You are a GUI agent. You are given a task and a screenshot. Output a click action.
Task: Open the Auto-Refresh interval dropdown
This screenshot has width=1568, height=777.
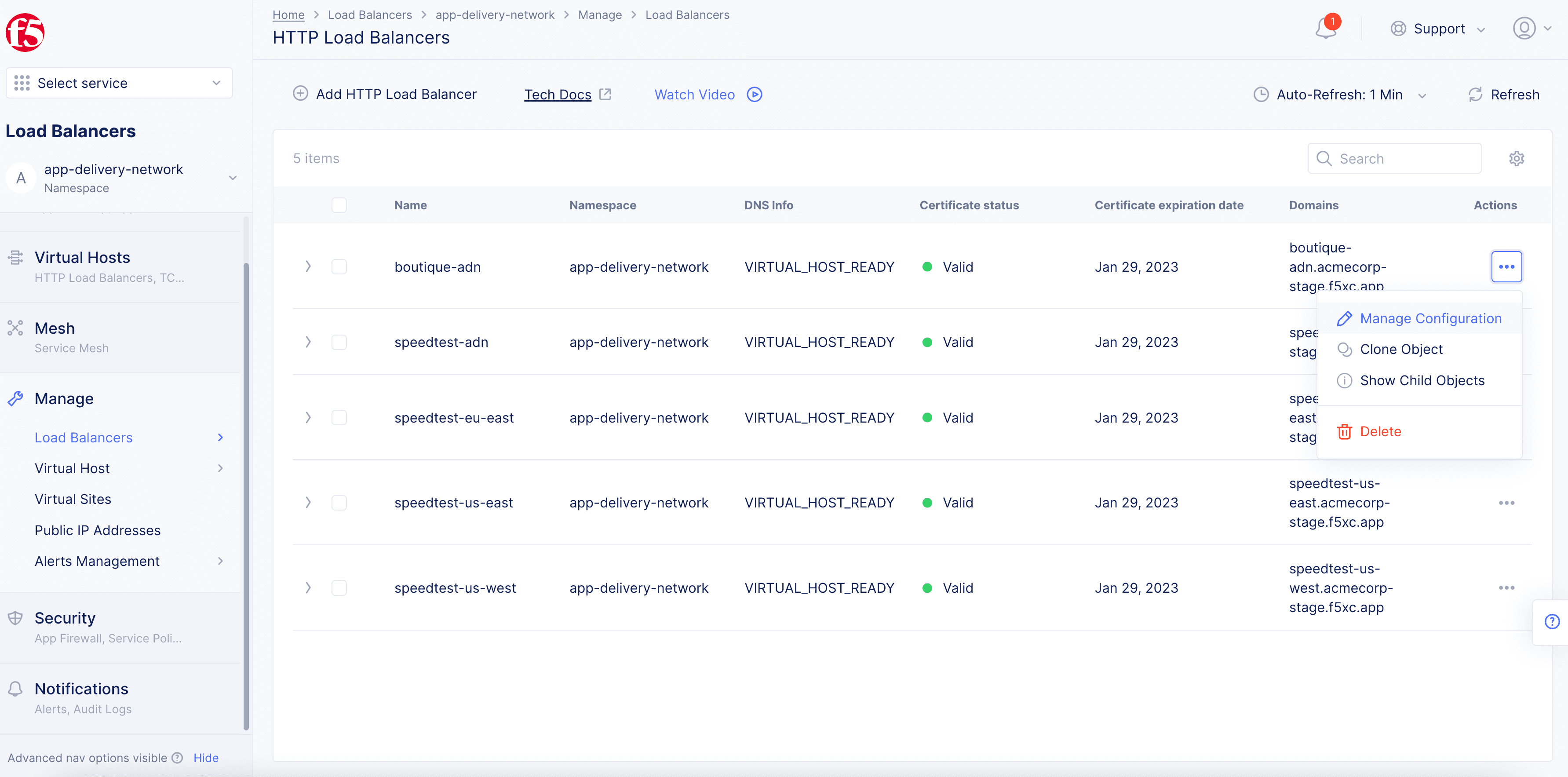[1340, 95]
